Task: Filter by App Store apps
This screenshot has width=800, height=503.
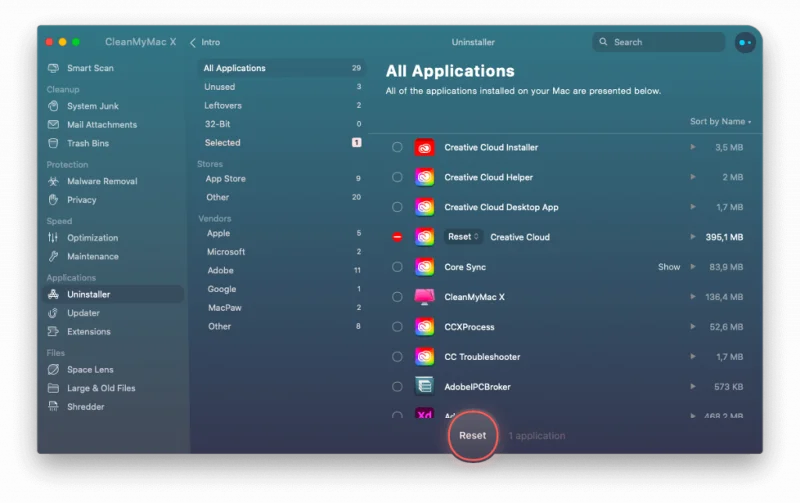Action: coord(282,179)
